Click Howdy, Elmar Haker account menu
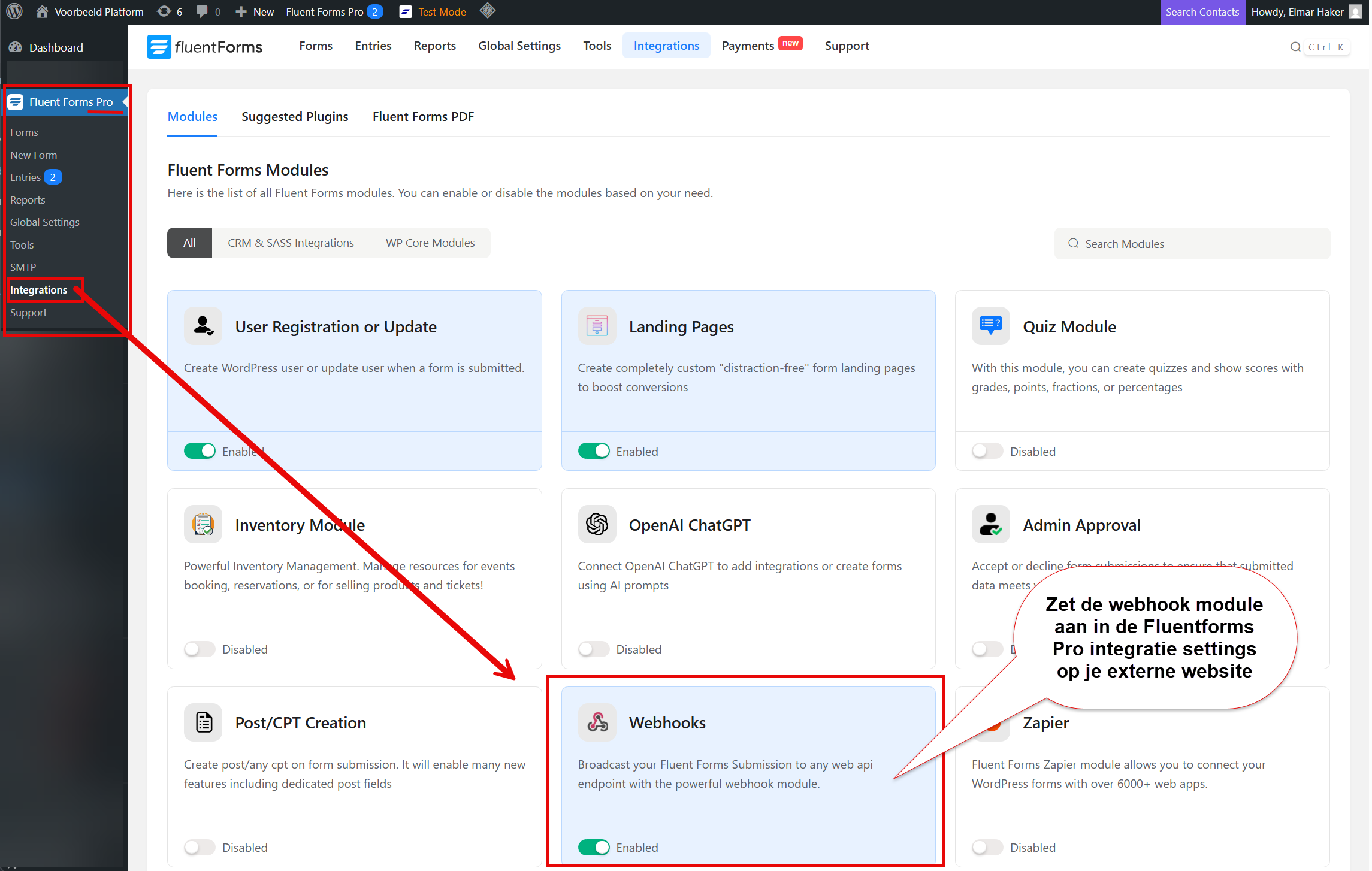The width and height of the screenshot is (1372, 871). pos(1306,11)
